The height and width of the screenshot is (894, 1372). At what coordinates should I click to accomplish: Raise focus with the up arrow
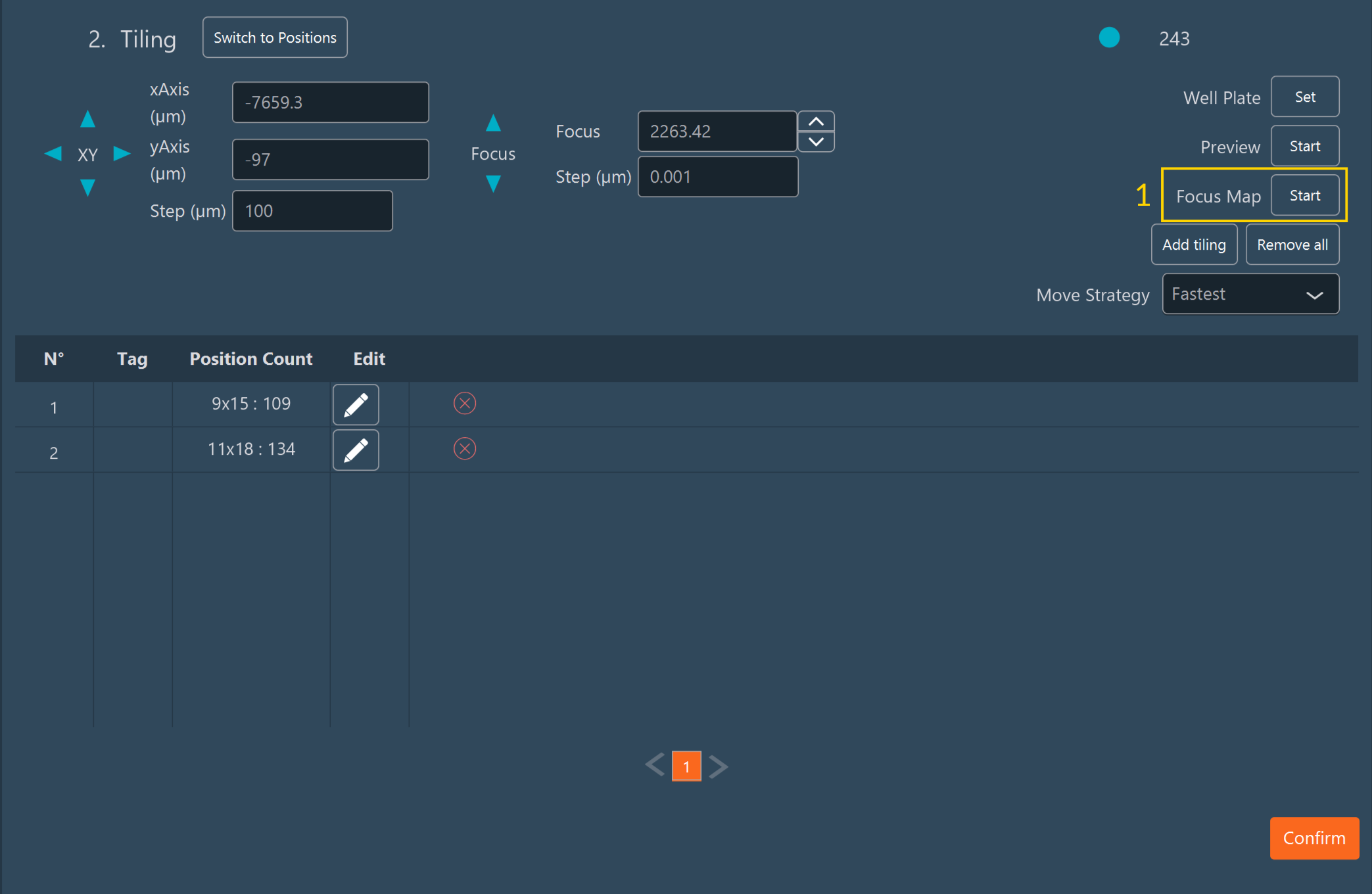point(493,123)
